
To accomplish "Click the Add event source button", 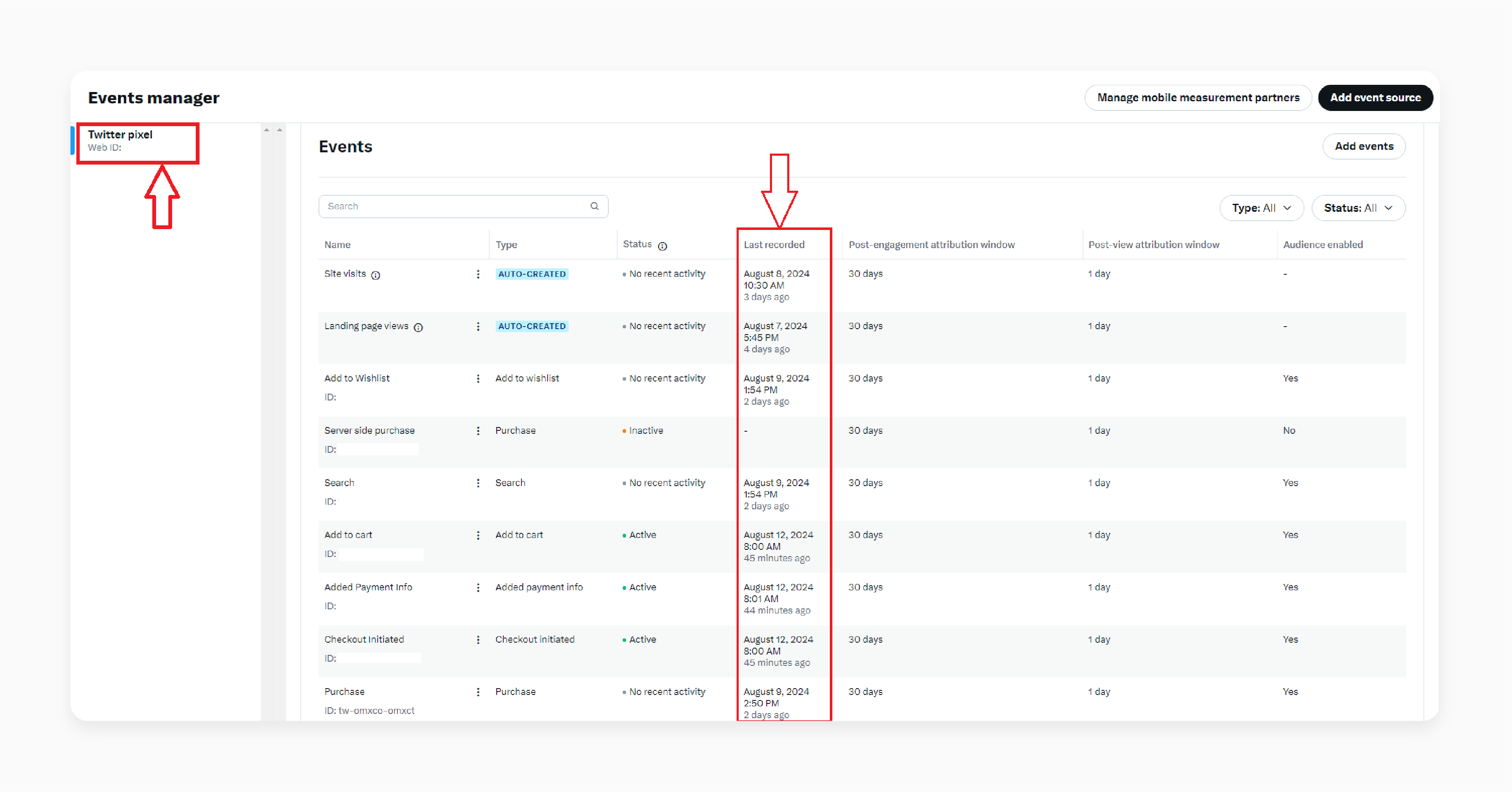I will click(x=1375, y=97).
